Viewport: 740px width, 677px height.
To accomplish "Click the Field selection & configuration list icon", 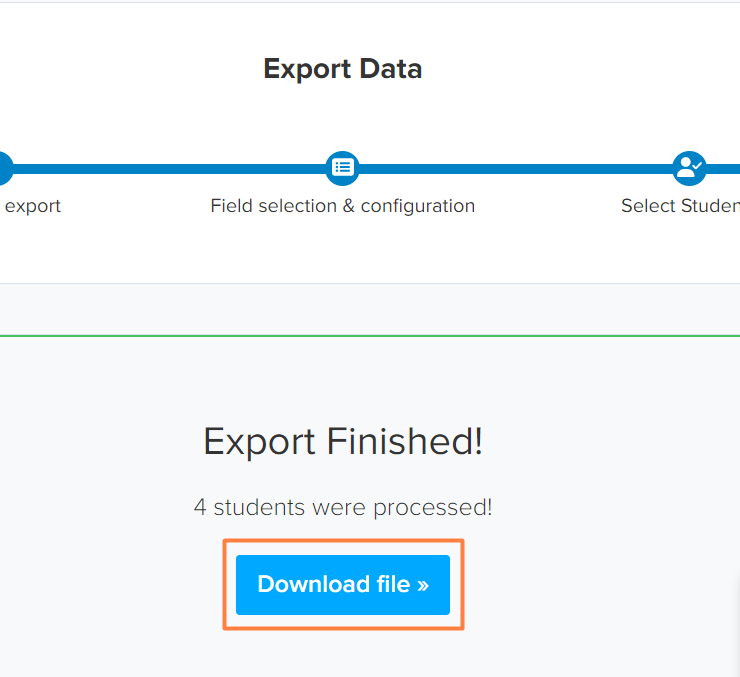I will 342,168.
